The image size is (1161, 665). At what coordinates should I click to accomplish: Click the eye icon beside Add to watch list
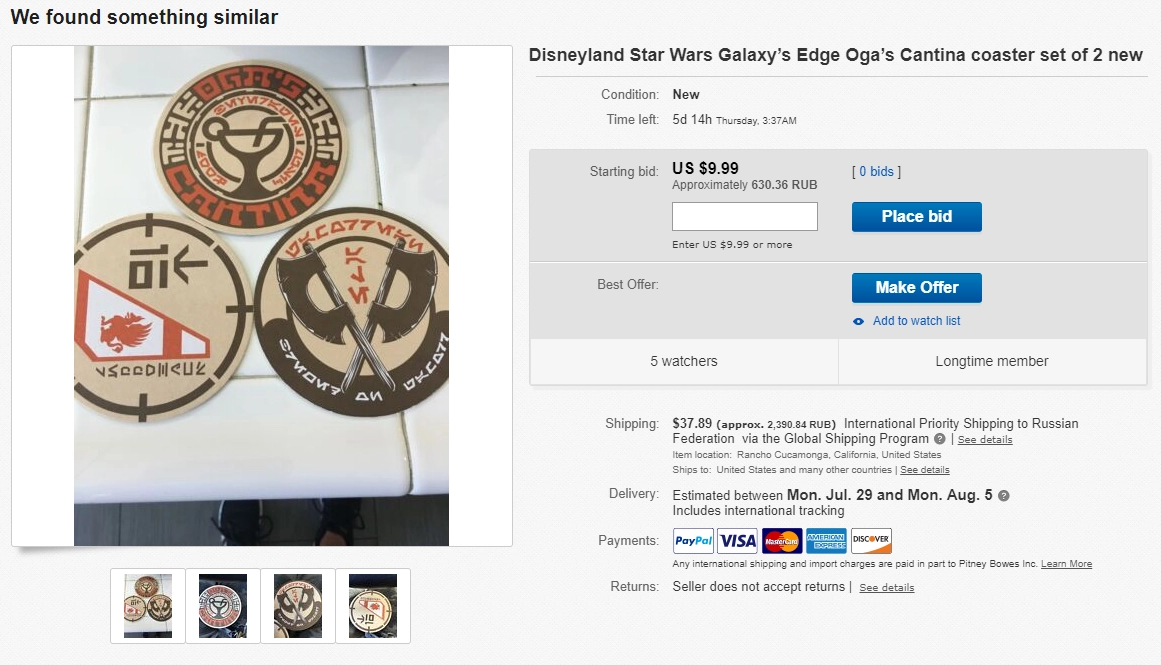pyautogui.click(x=858, y=321)
